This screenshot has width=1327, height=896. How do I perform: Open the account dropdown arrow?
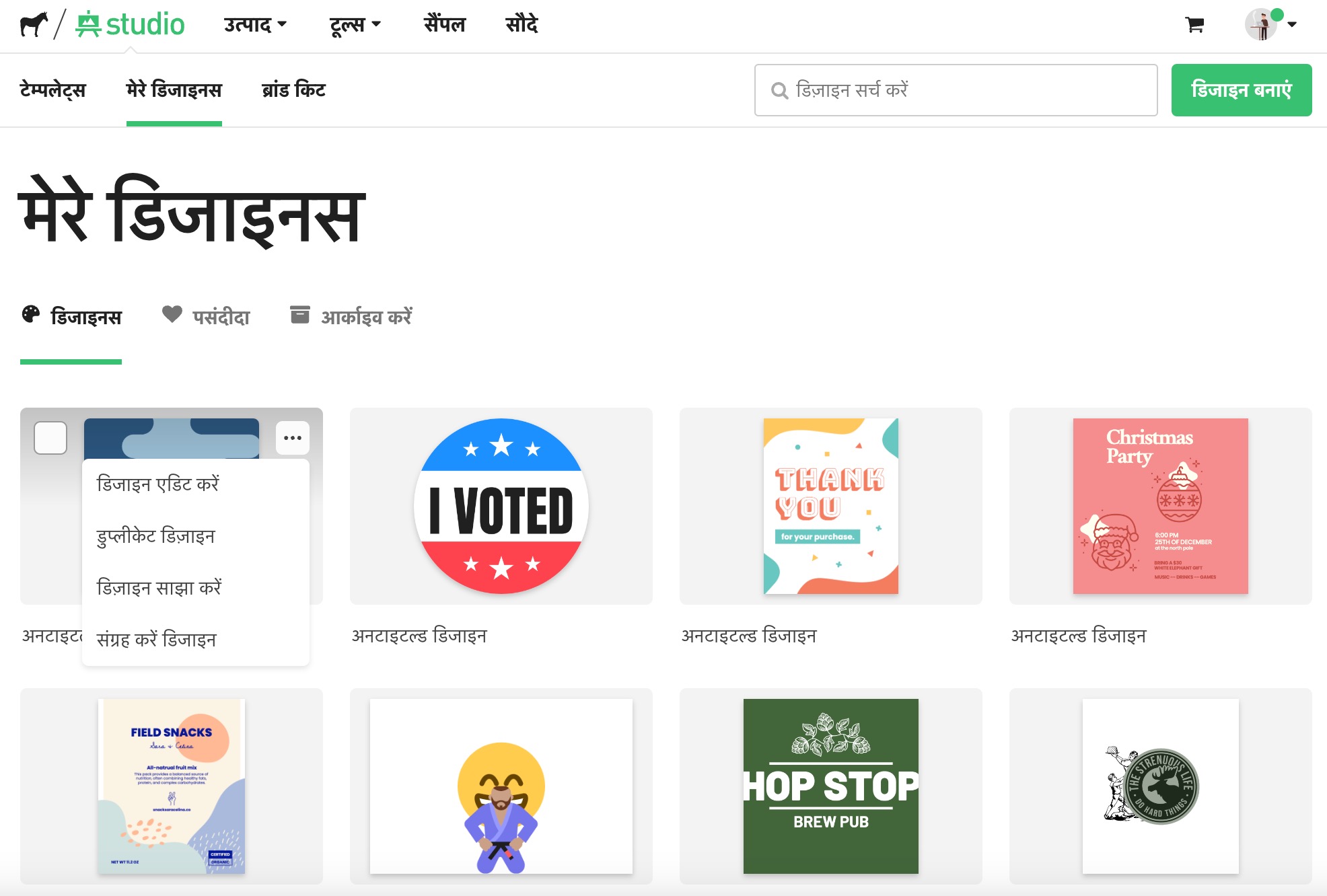tap(1292, 25)
